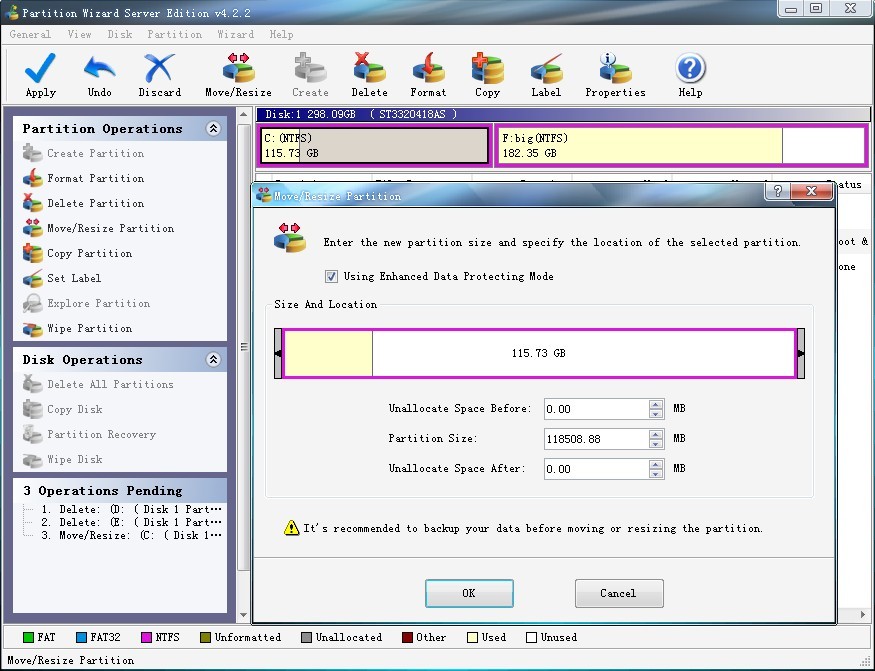Open the Partition menu
This screenshot has height=671, width=875.
175,34
